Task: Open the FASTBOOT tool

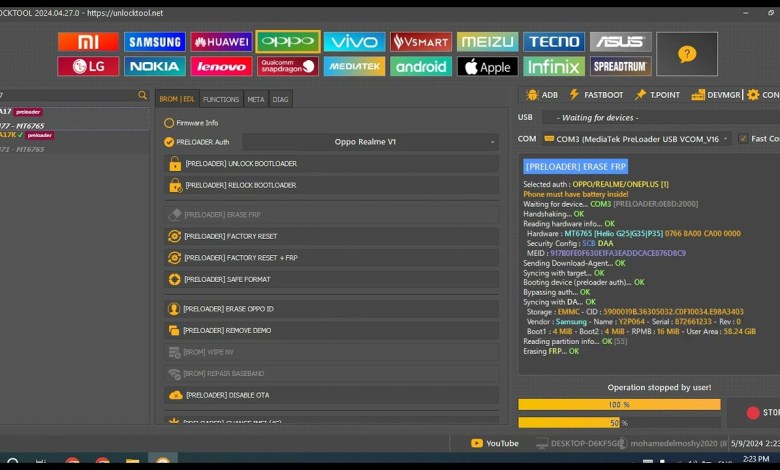Action: pyautogui.click(x=596, y=94)
